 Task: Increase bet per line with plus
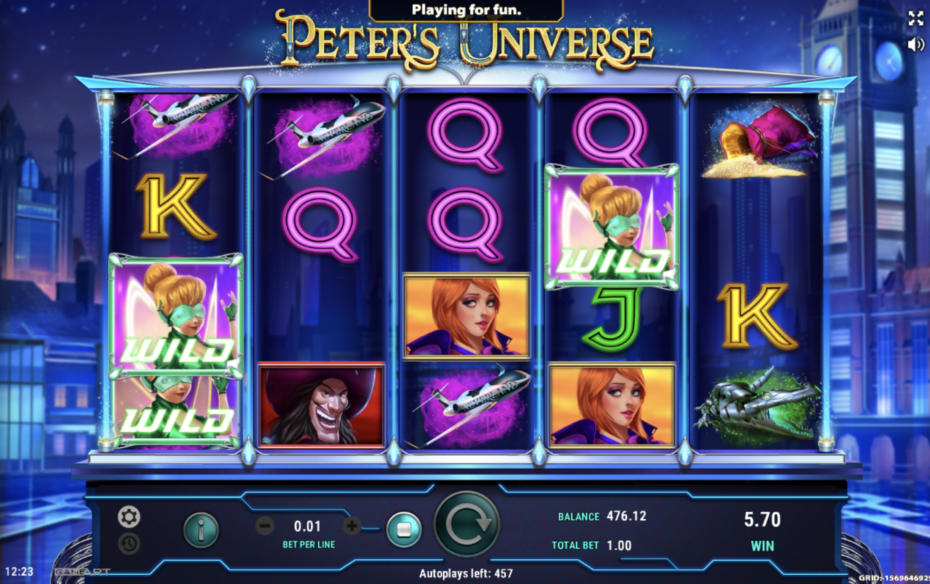click(x=351, y=526)
